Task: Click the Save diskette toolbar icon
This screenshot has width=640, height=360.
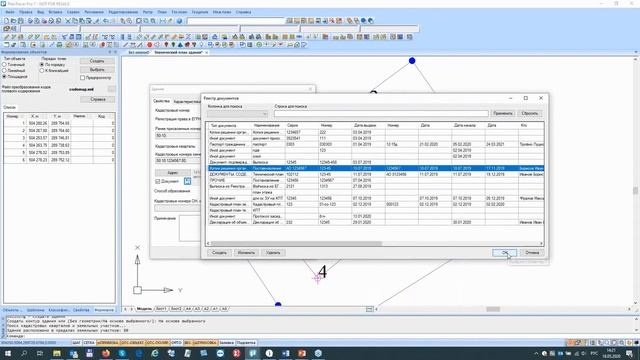Action: click(x=21, y=20)
